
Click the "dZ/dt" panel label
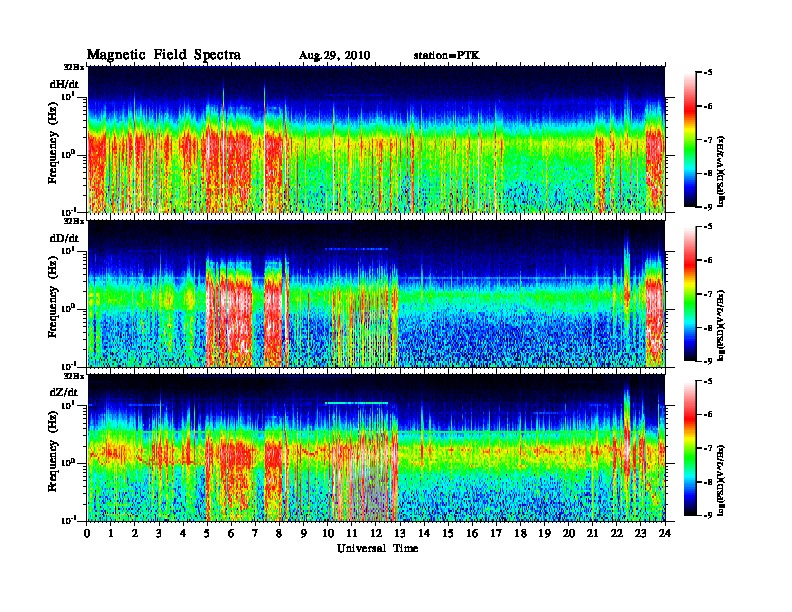pyautogui.click(x=64, y=392)
